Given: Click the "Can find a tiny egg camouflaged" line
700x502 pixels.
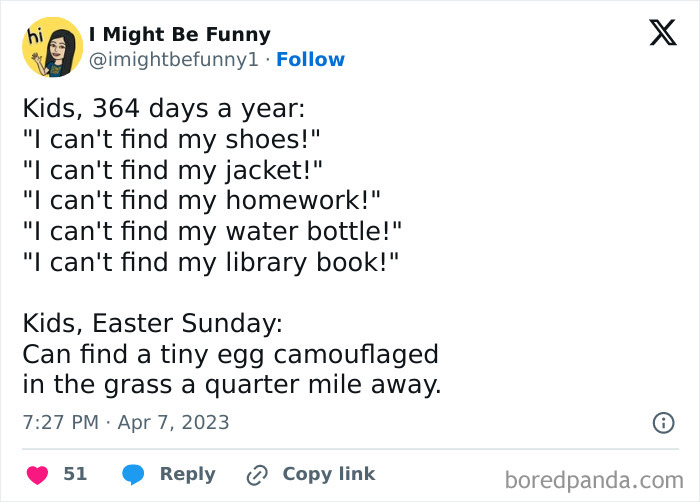Looking at the screenshot, I should [x=230, y=355].
